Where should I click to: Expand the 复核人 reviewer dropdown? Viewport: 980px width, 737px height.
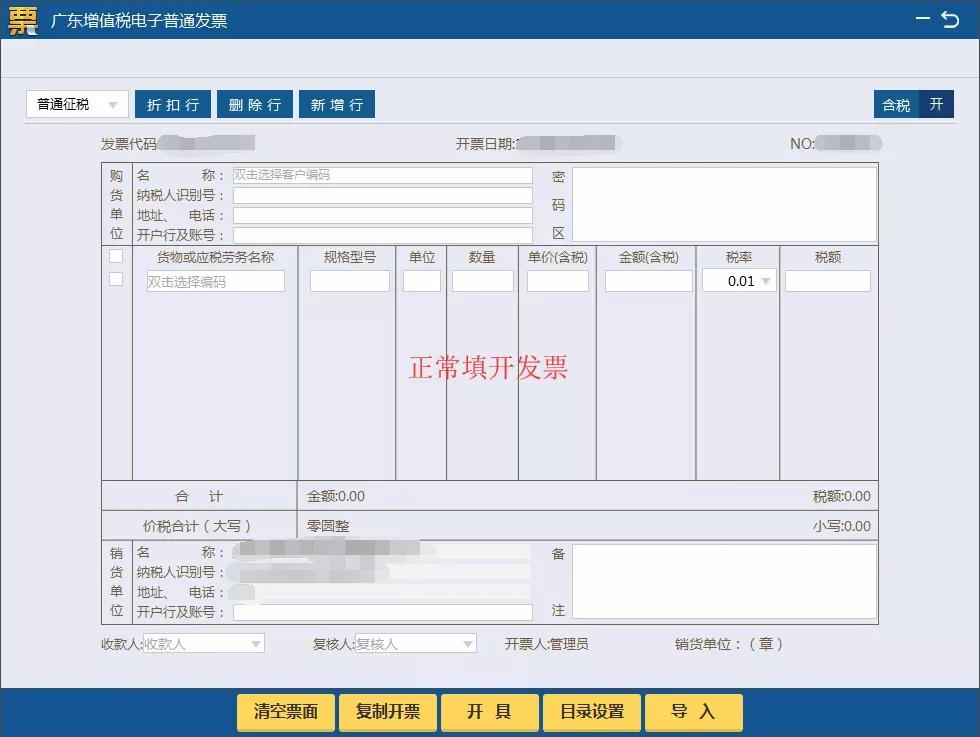[x=465, y=643]
